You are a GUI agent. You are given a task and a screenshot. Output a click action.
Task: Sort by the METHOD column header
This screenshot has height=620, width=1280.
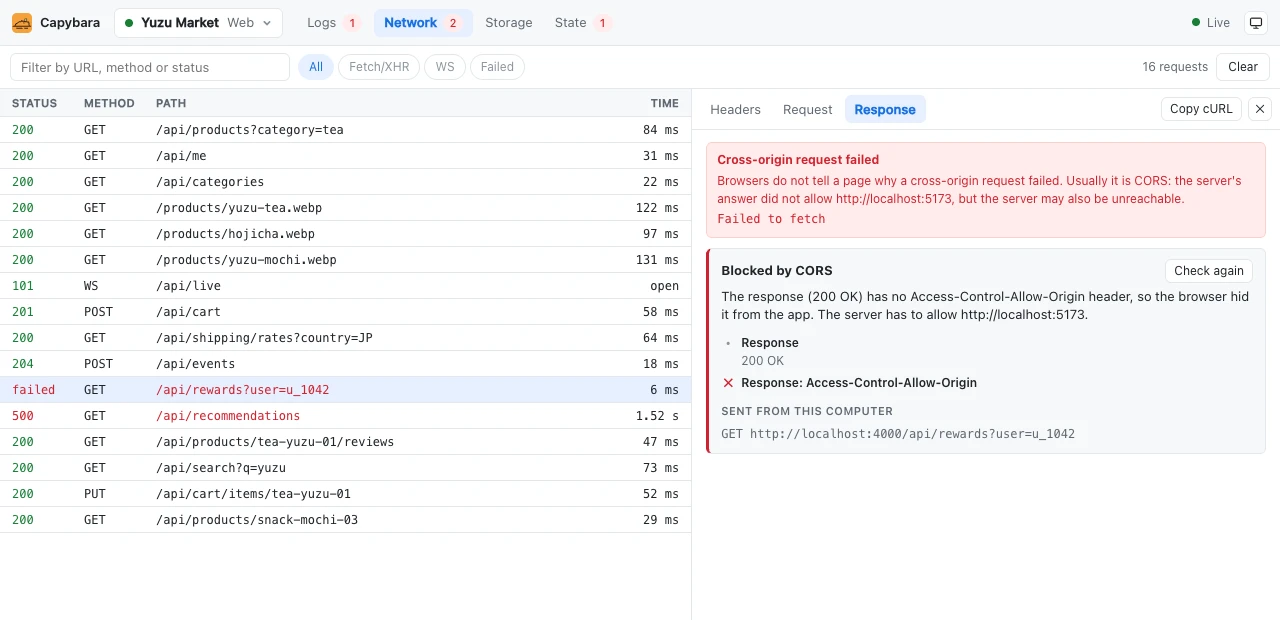(109, 103)
